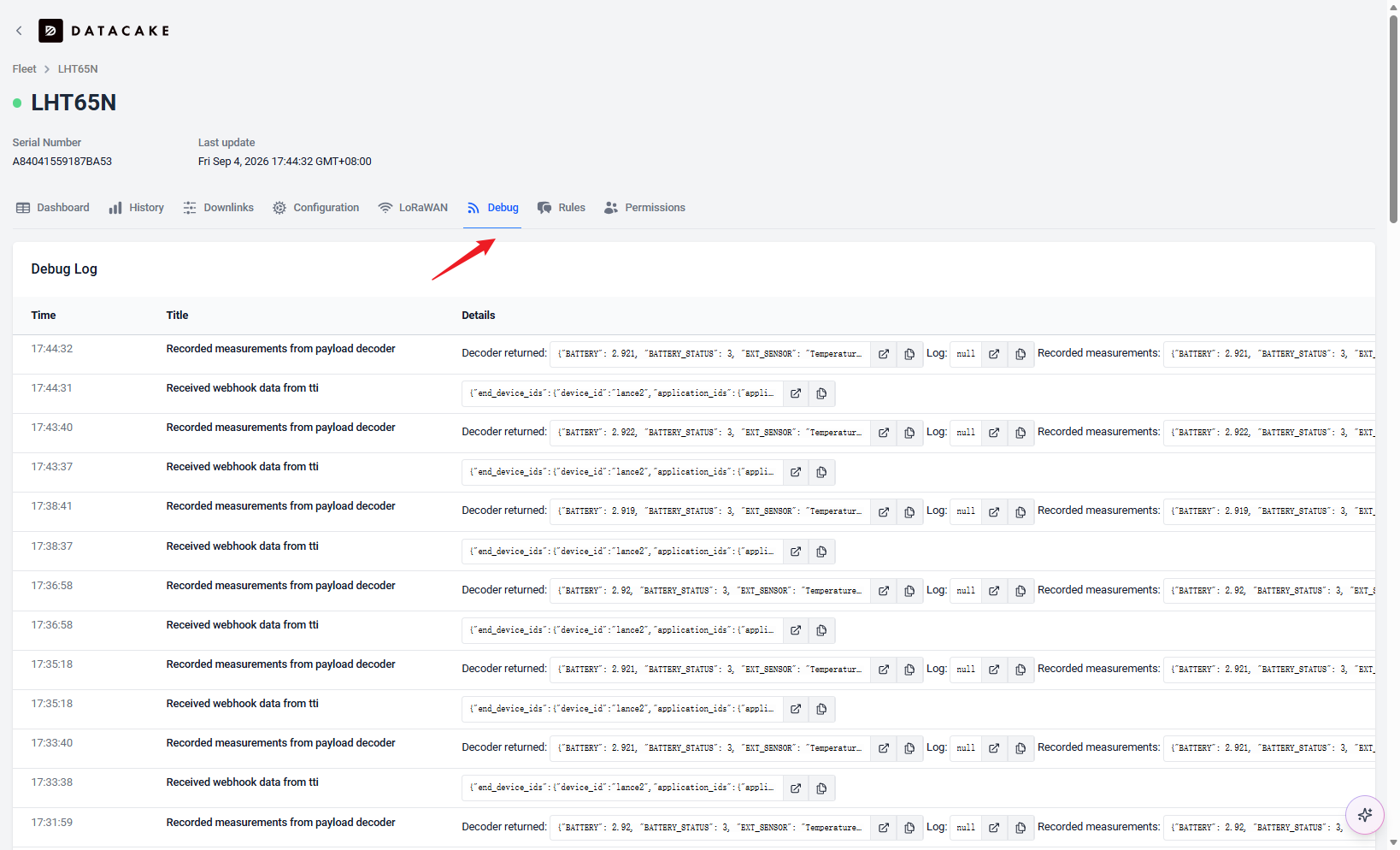Click the 17:33:40 timestamp cell
Image resolution: width=1400 pixels, height=850 pixels.
52,743
